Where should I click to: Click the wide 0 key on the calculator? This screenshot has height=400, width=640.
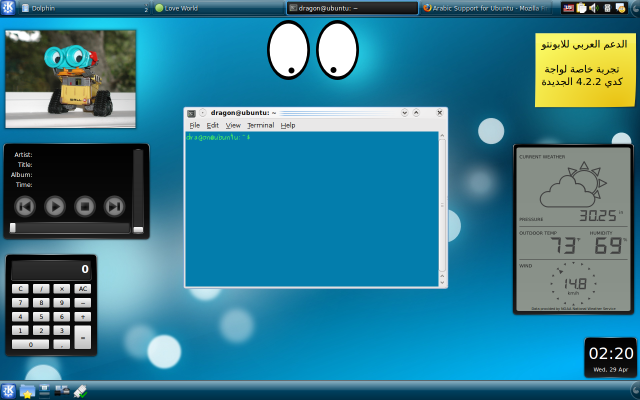tap(31, 344)
